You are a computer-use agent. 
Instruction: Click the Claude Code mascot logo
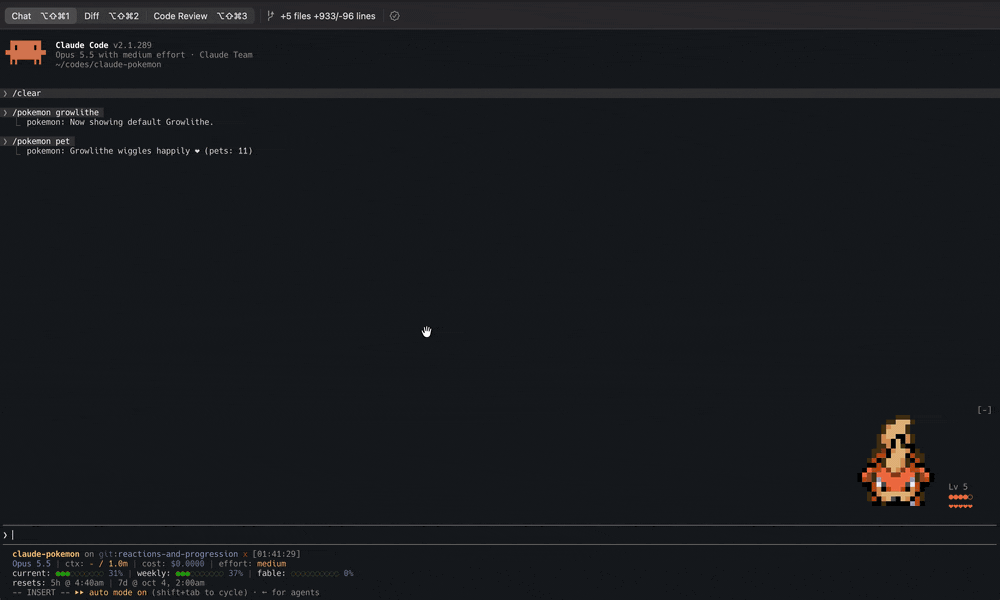(x=26, y=53)
